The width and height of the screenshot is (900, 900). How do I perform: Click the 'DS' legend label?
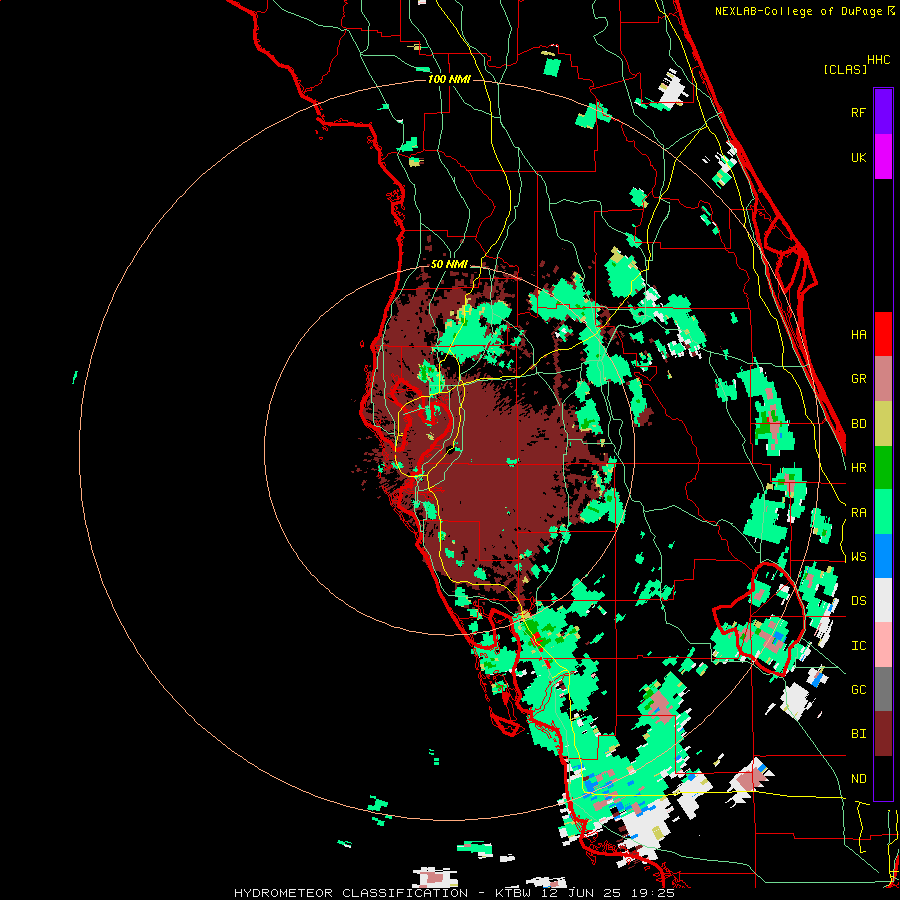pos(858,601)
